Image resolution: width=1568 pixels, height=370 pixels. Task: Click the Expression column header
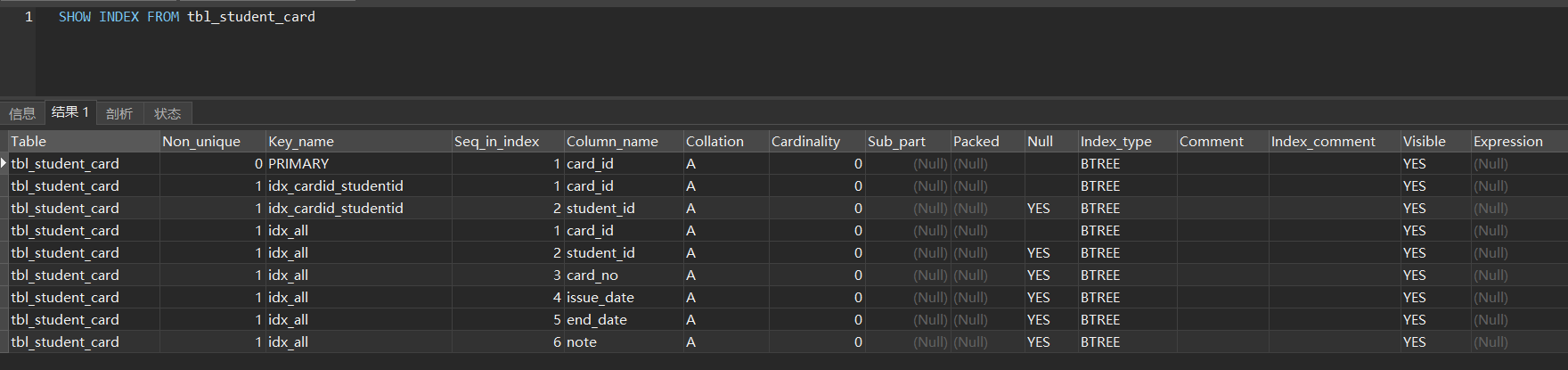pyautogui.click(x=1519, y=142)
